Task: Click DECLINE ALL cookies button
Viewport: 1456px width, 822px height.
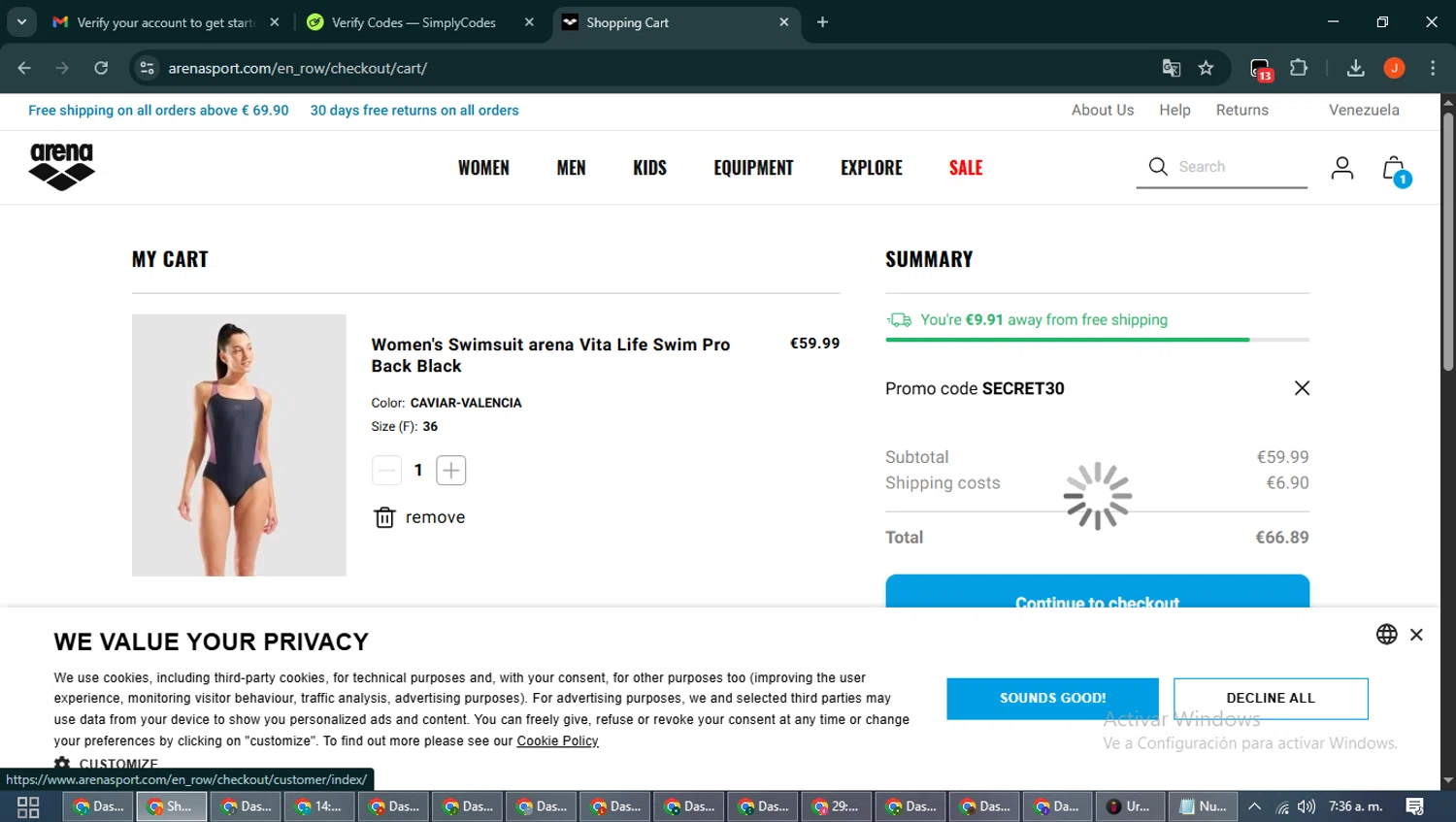Action: pos(1271,699)
